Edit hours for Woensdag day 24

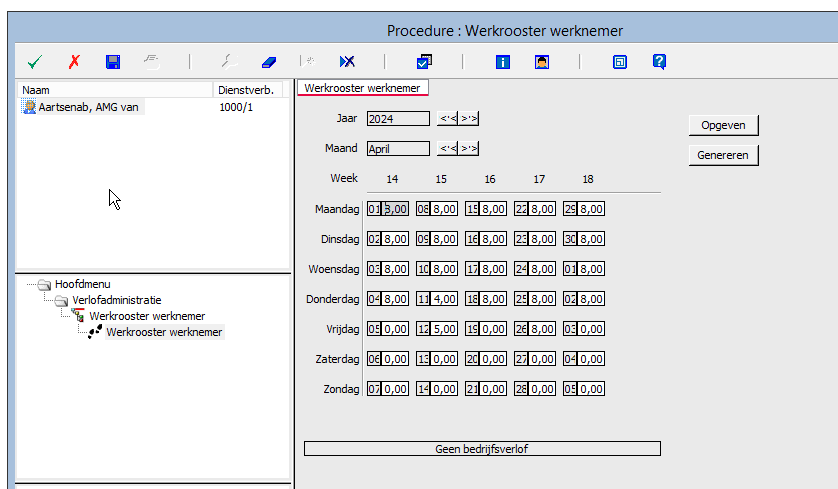pyautogui.click(x=542, y=269)
